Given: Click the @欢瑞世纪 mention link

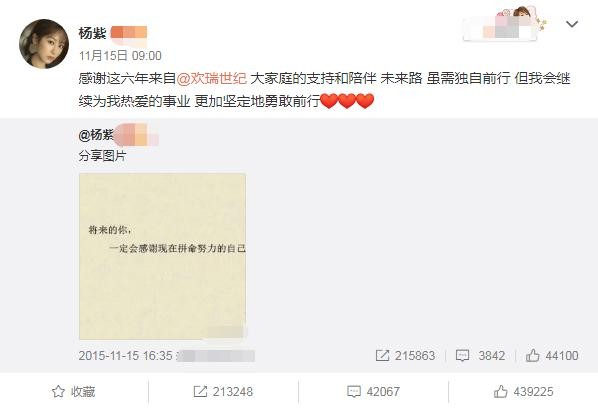Looking at the screenshot, I should coord(211,79).
